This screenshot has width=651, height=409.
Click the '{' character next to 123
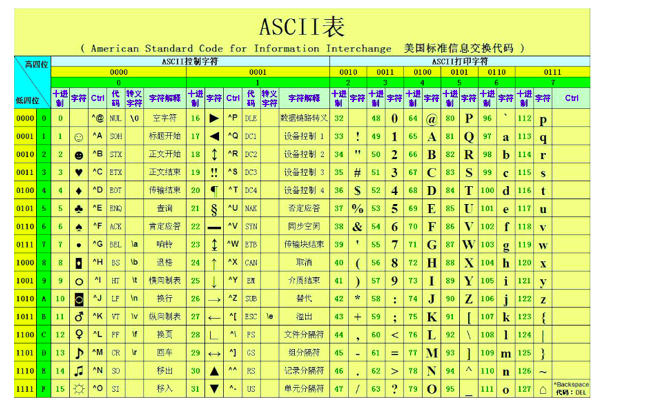pos(543,318)
